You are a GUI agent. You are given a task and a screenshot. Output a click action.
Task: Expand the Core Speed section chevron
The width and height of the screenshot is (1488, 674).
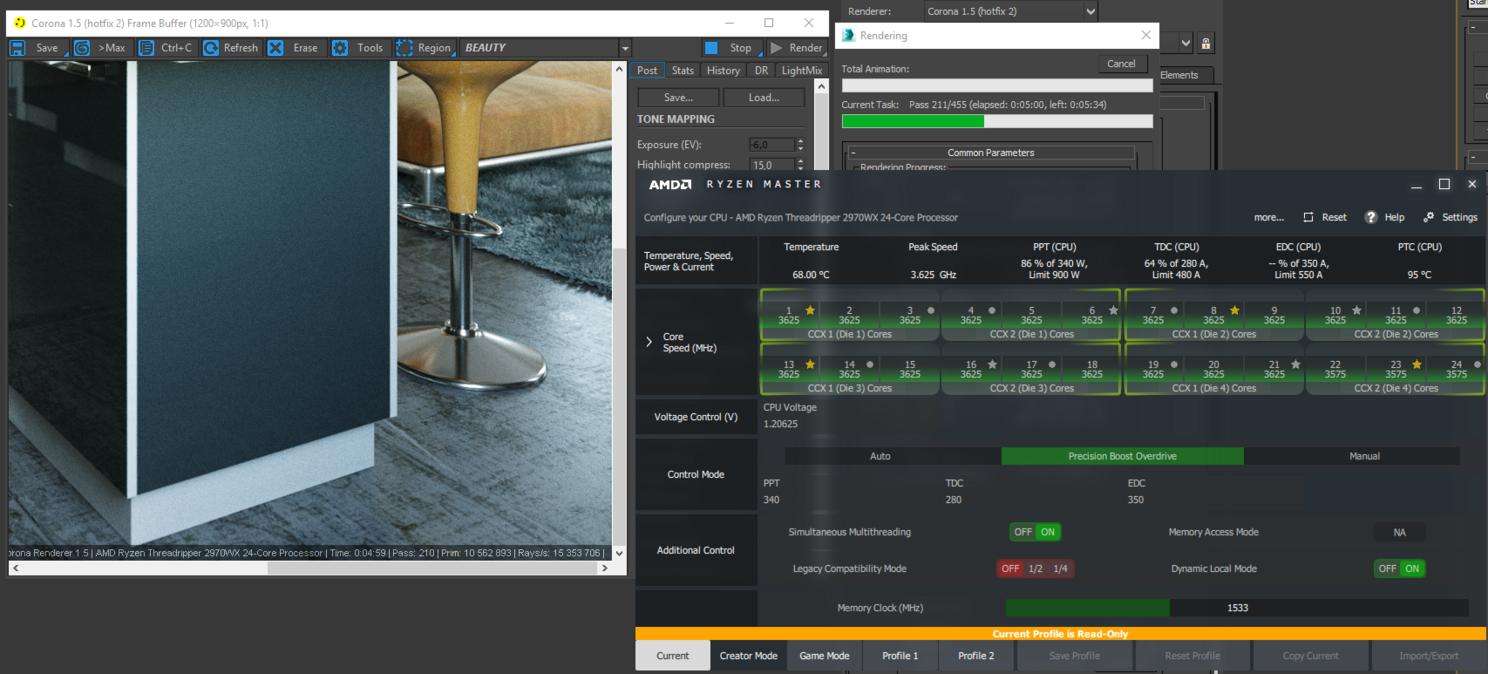pyautogui.click(x=649, y=342)
